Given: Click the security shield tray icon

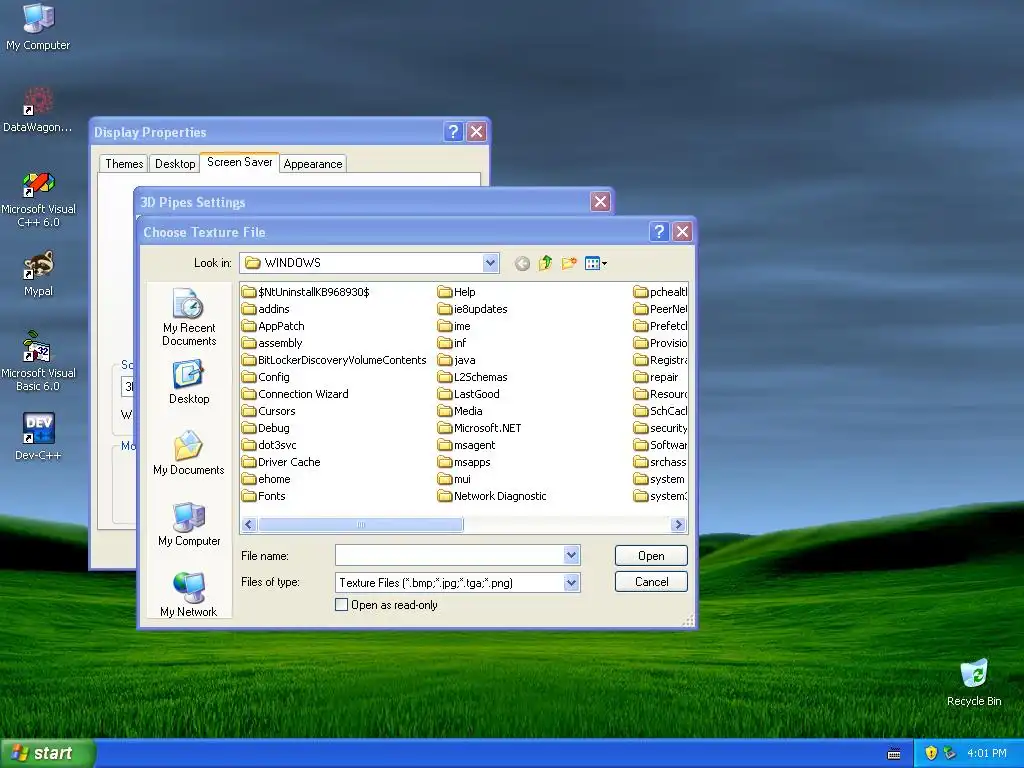Looking at the screenshot, I should coord(931,753).
